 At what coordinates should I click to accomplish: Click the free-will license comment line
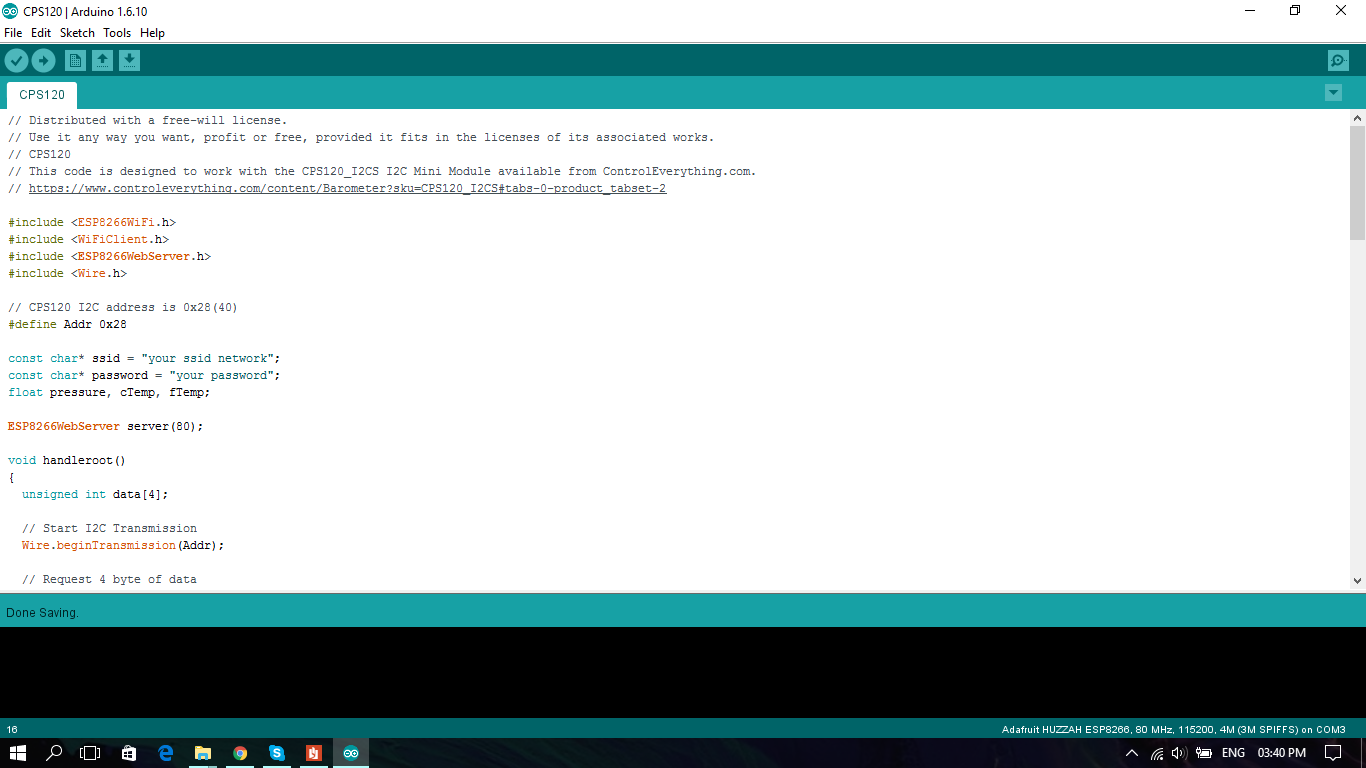148,120
